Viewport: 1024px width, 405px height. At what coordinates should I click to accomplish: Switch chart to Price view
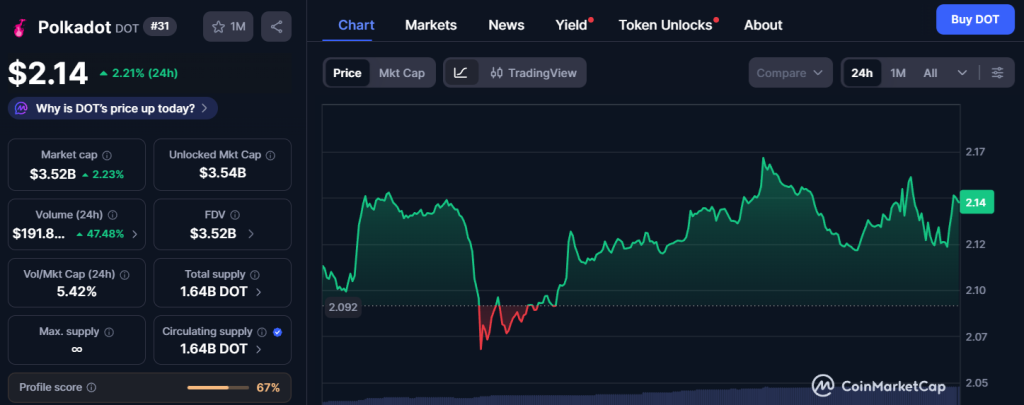[347, 73]
